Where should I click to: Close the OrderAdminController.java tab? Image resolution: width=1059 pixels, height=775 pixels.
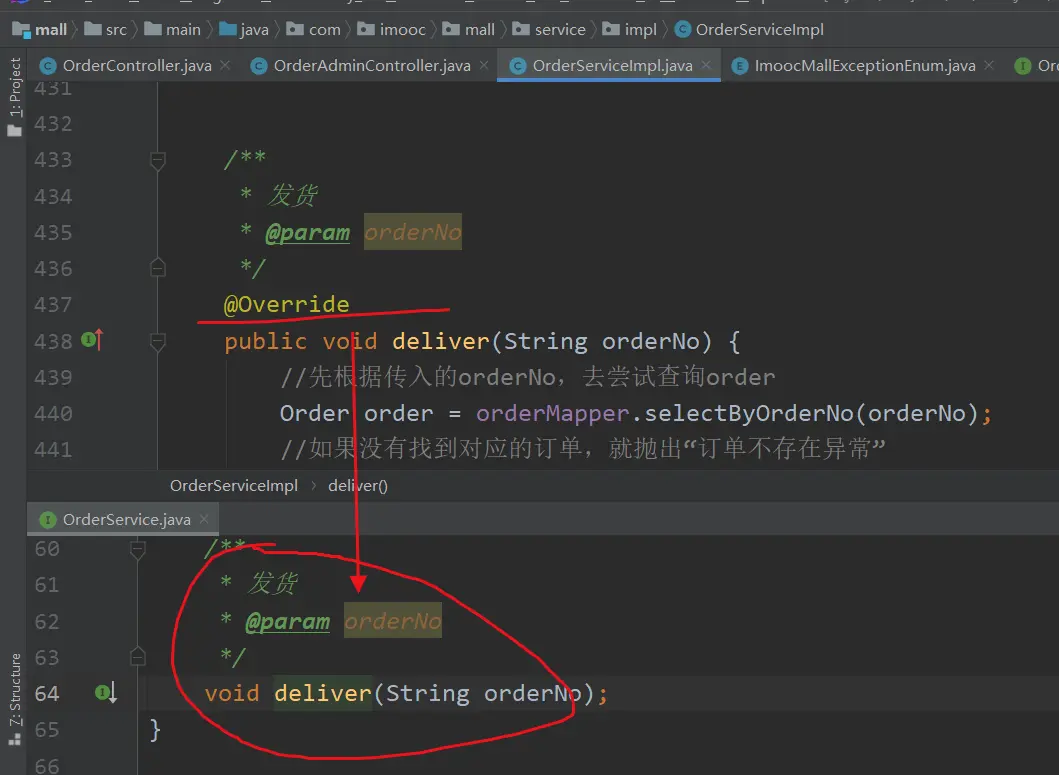pyautogui.click(x=484, y=66)
